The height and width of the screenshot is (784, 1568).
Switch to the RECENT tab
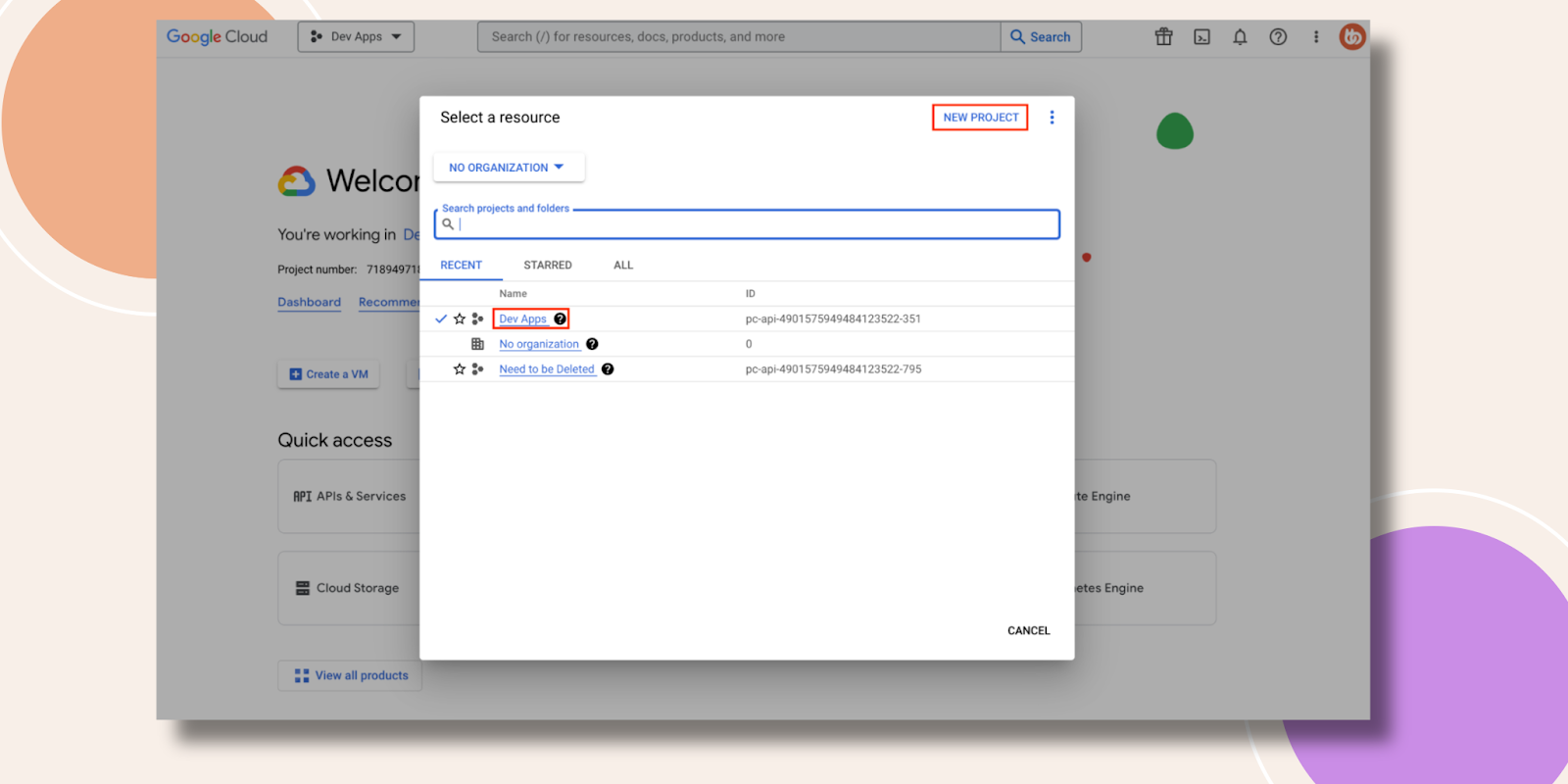[x=461, y=266]
